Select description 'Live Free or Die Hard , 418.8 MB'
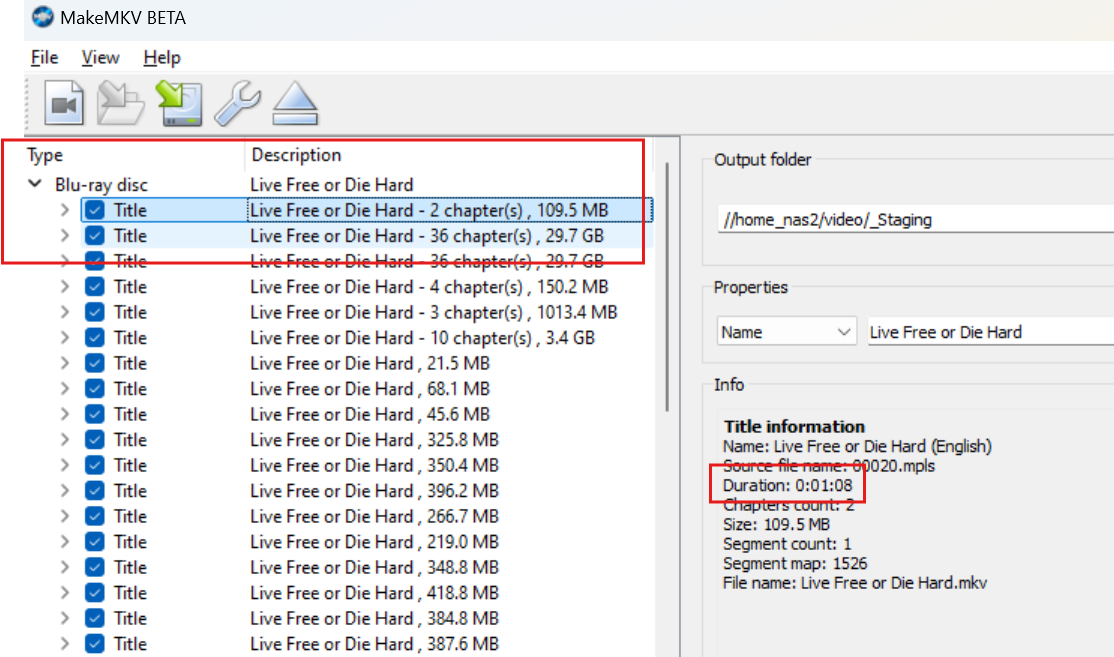This screenshot has width=1114, height=657. (x=374, y=593)
